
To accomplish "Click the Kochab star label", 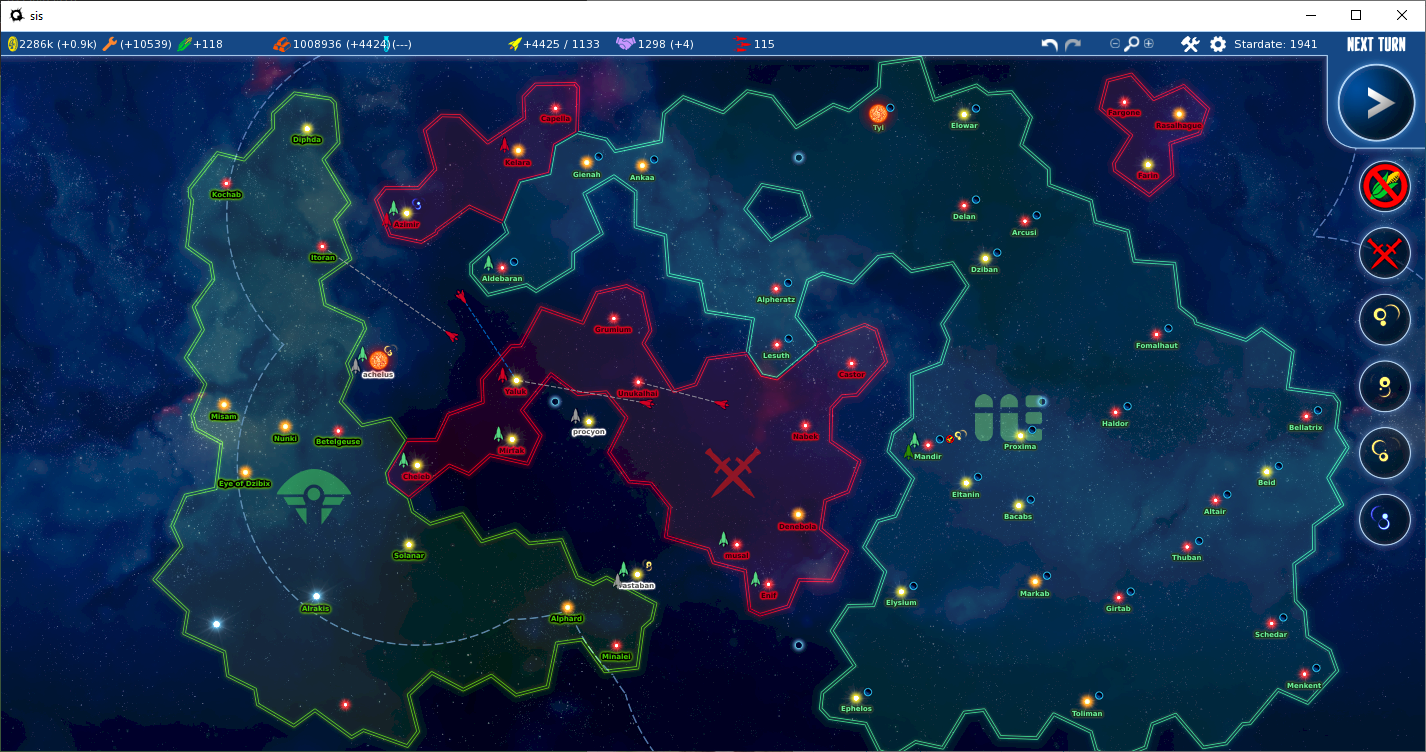I will tap(226, 194).
